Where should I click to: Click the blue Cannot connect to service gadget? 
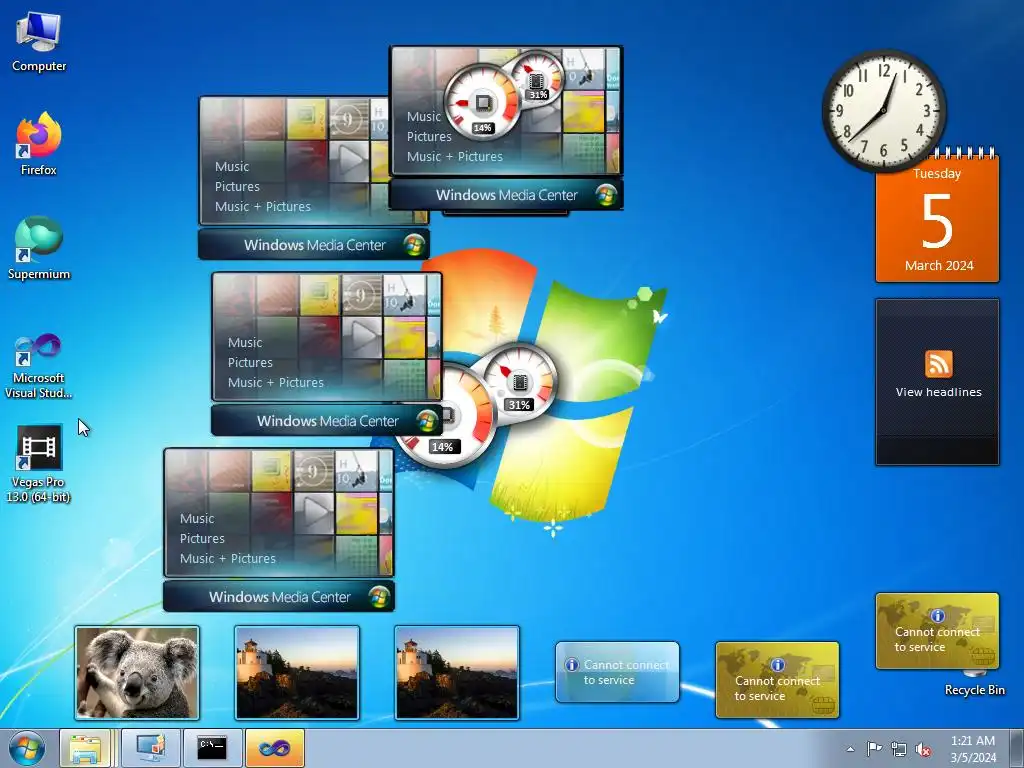click(617, 672)
